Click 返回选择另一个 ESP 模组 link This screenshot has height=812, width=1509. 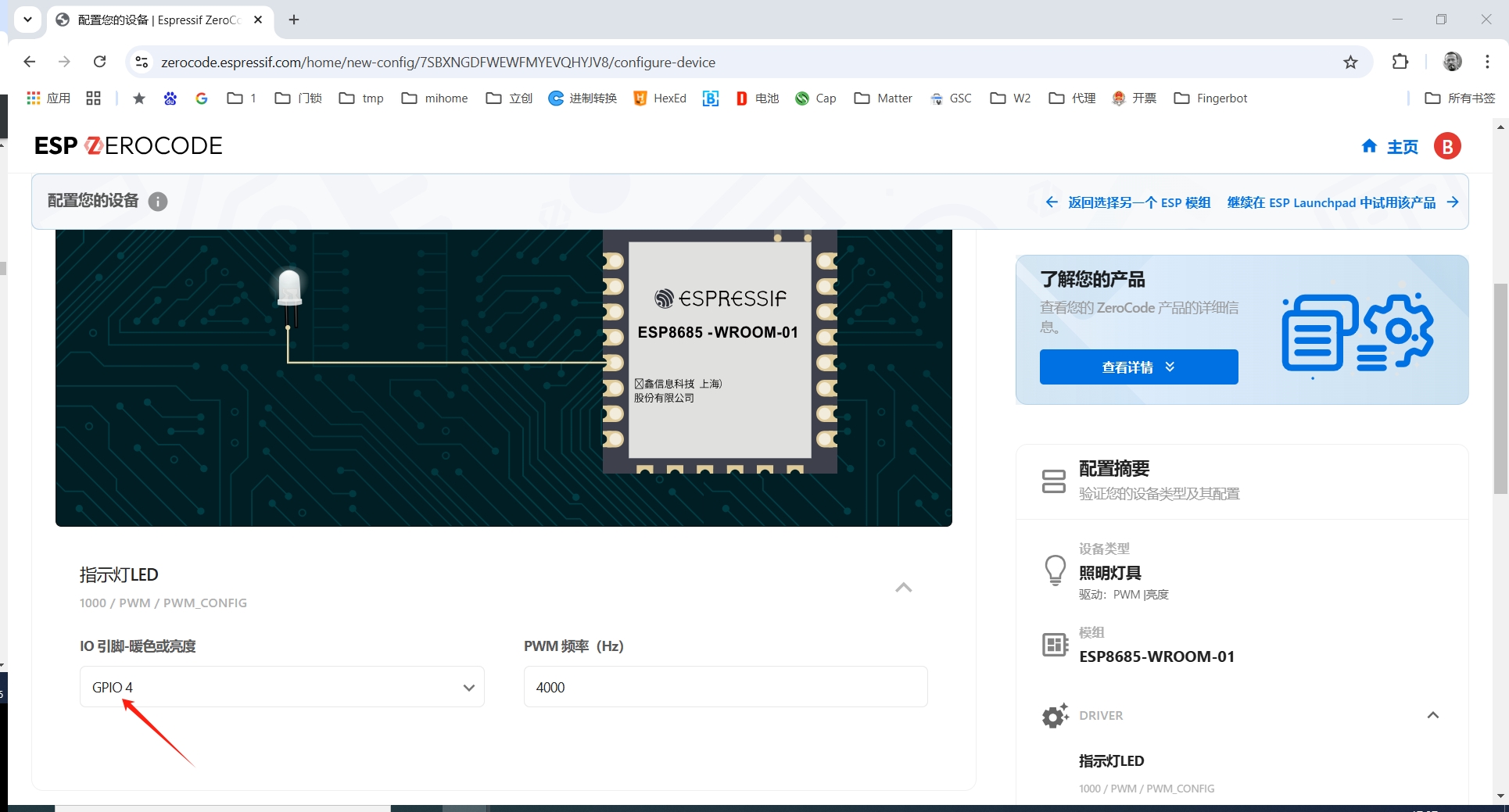[1128, 202]
